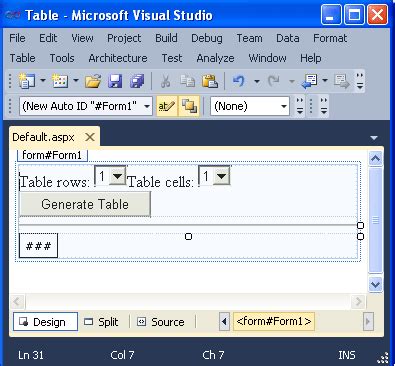Click the Visual Studio title bar icon
This screenshot has height=366, width=395.
coord(13,14)
